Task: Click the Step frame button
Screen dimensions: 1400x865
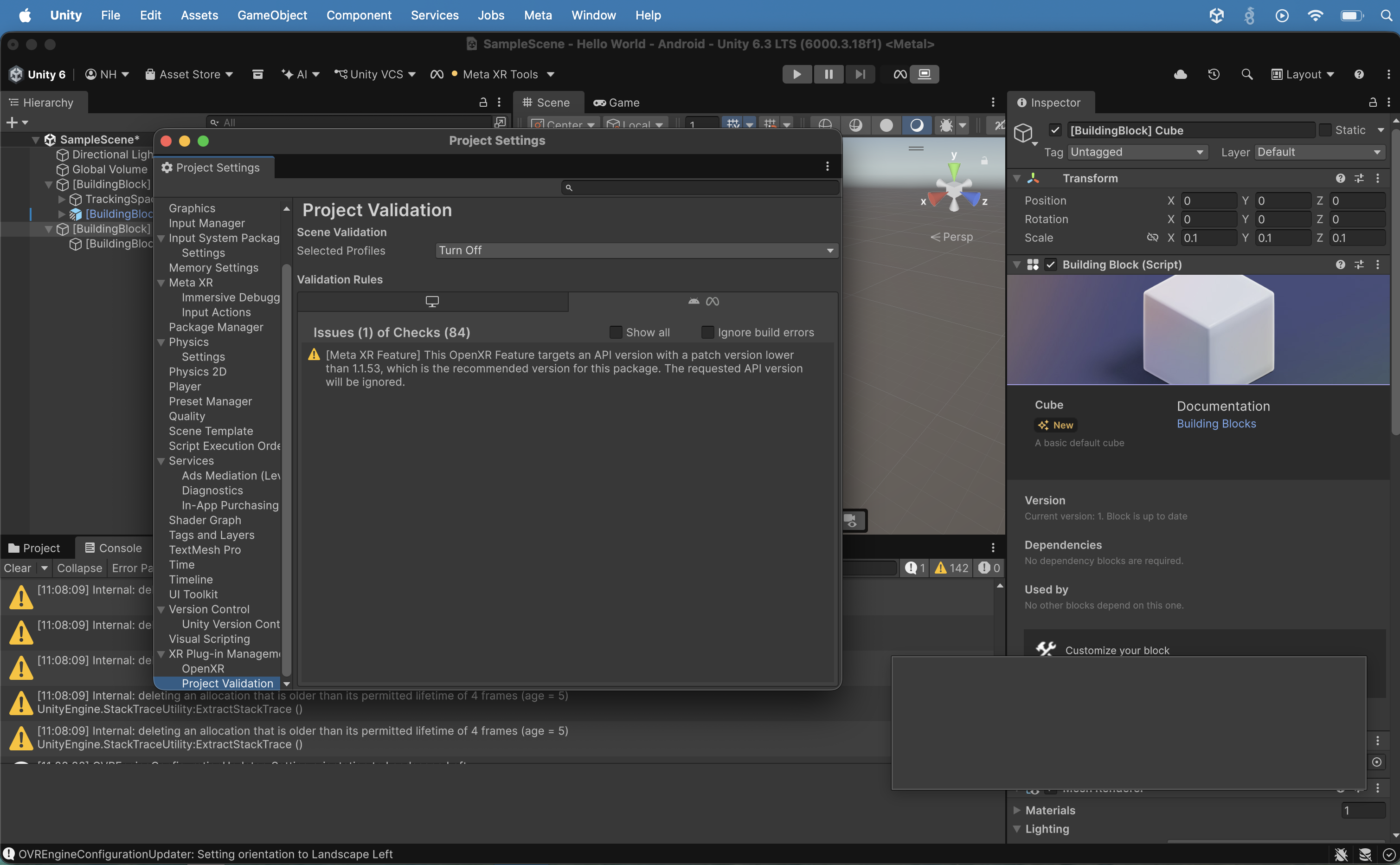Action: click(x=860, y=74)
